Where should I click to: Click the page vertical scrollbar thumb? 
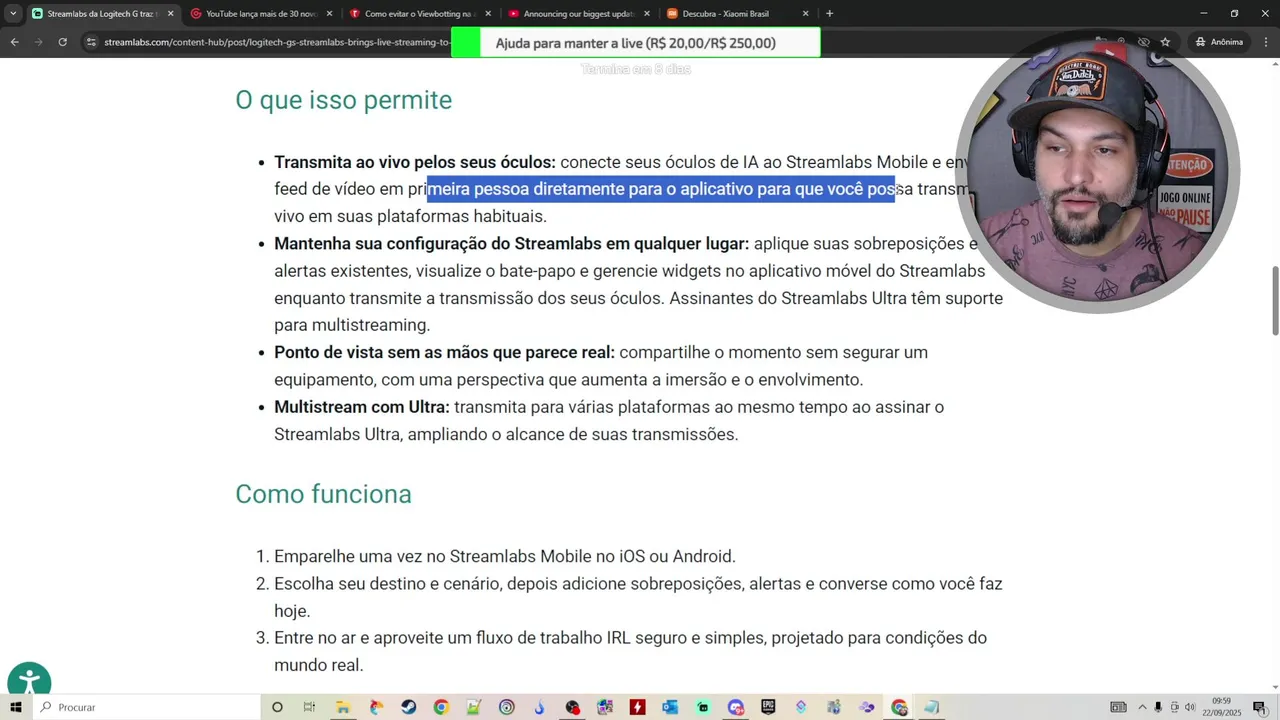point(1275,300)
